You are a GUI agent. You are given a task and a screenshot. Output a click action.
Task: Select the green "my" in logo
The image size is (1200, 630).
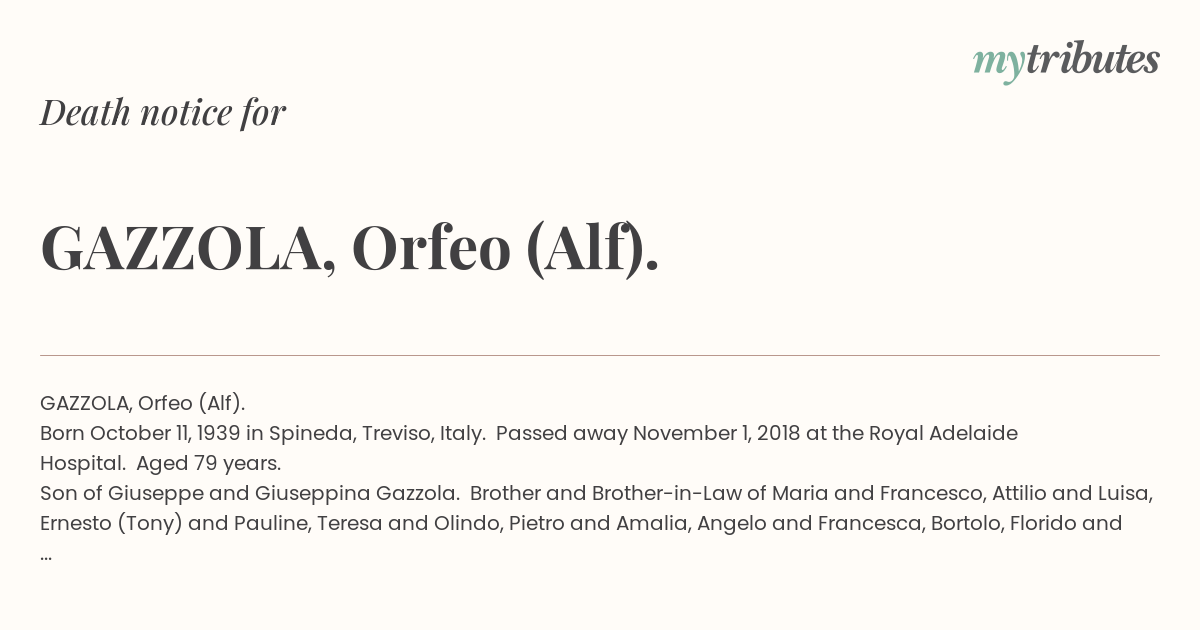tap(998, 65)
